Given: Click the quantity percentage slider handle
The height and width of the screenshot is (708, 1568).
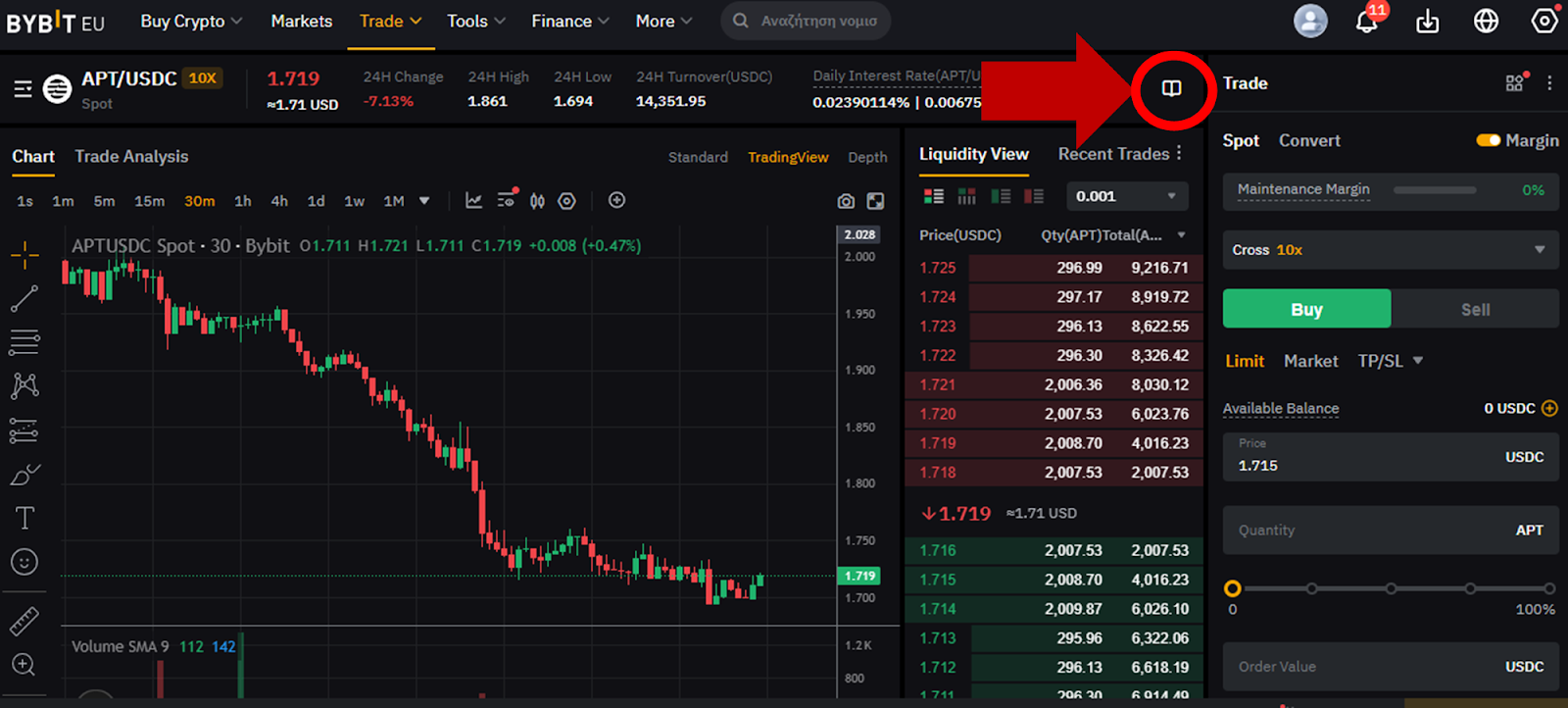Looking at the screenshot, I should point(1233,588).
